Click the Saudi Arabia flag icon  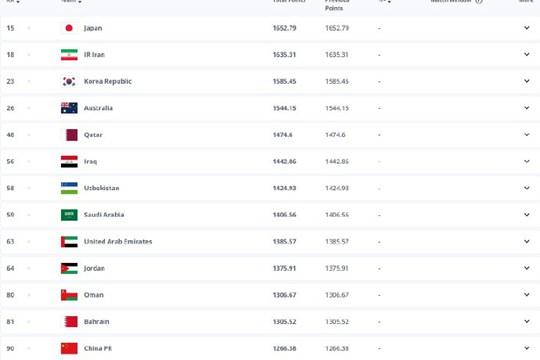click(x=69, y=215)
